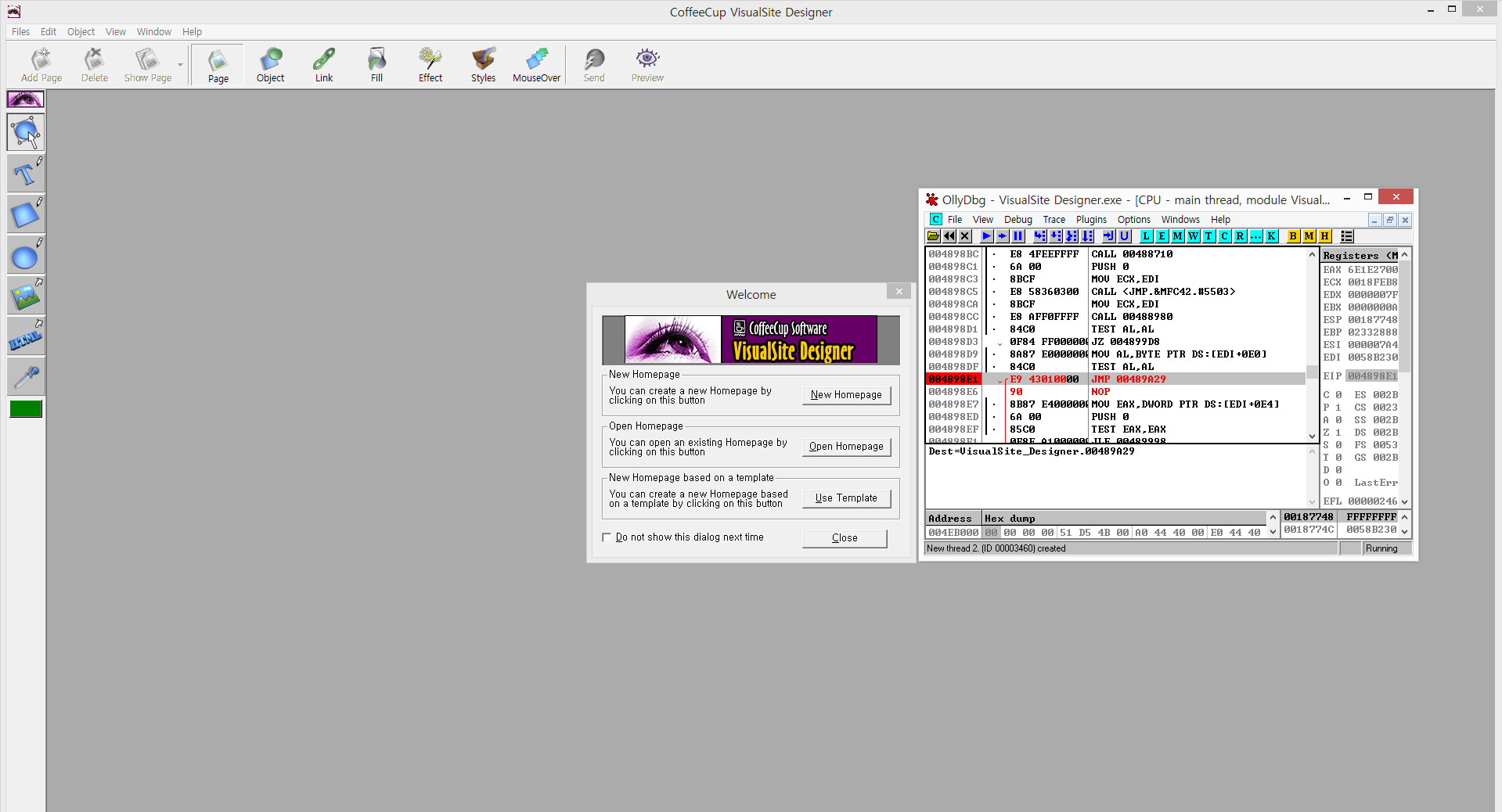
Task: Click OllyDbg Step Into icon
Action: 1040,236
